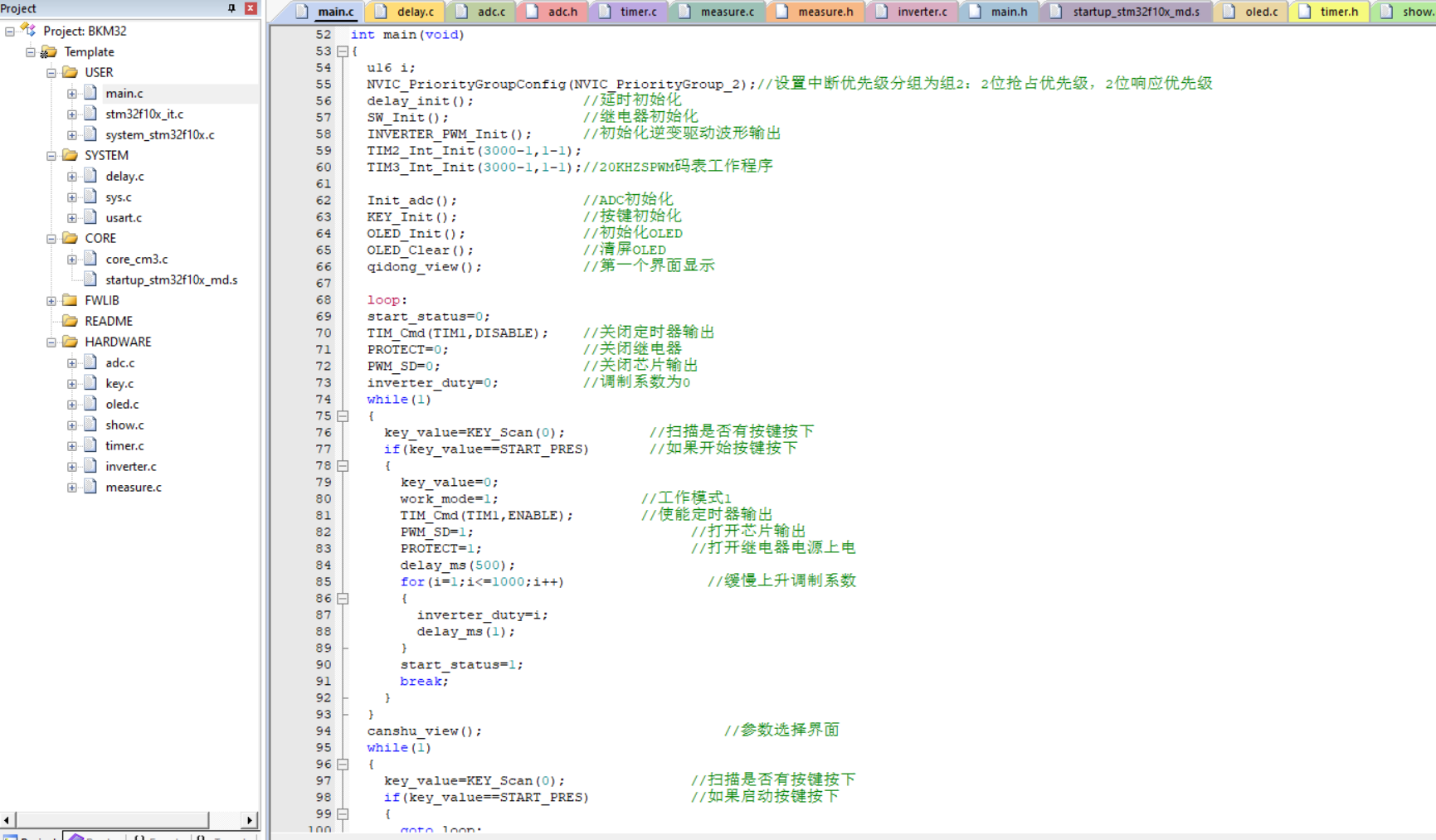Click the project panel horizontal scrollbar thumb
1436x840 pixels.
coord(111,820)
